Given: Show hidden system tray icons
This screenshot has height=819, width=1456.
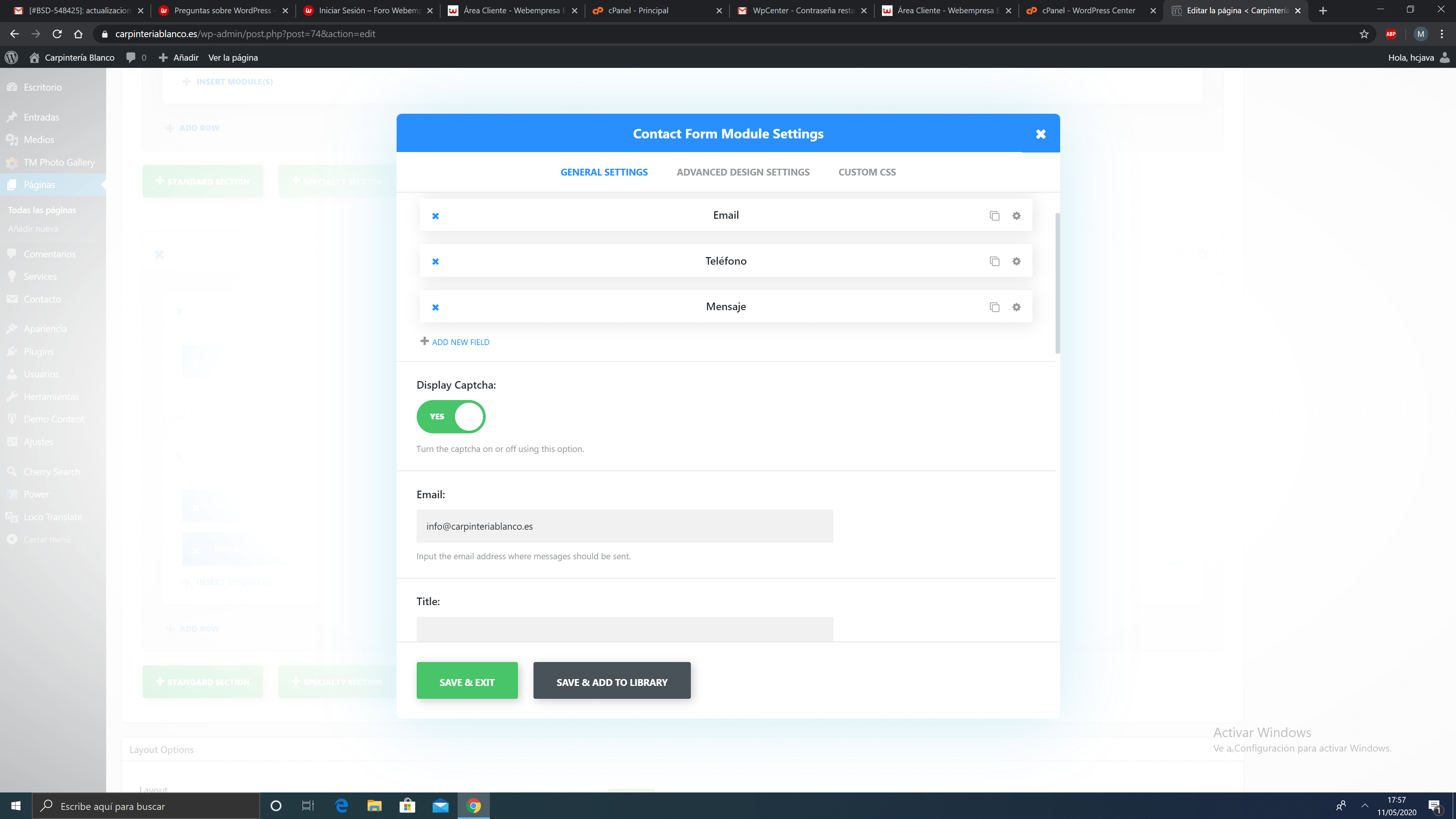Looking at the screenshot, I should [x=1365, y=805].
